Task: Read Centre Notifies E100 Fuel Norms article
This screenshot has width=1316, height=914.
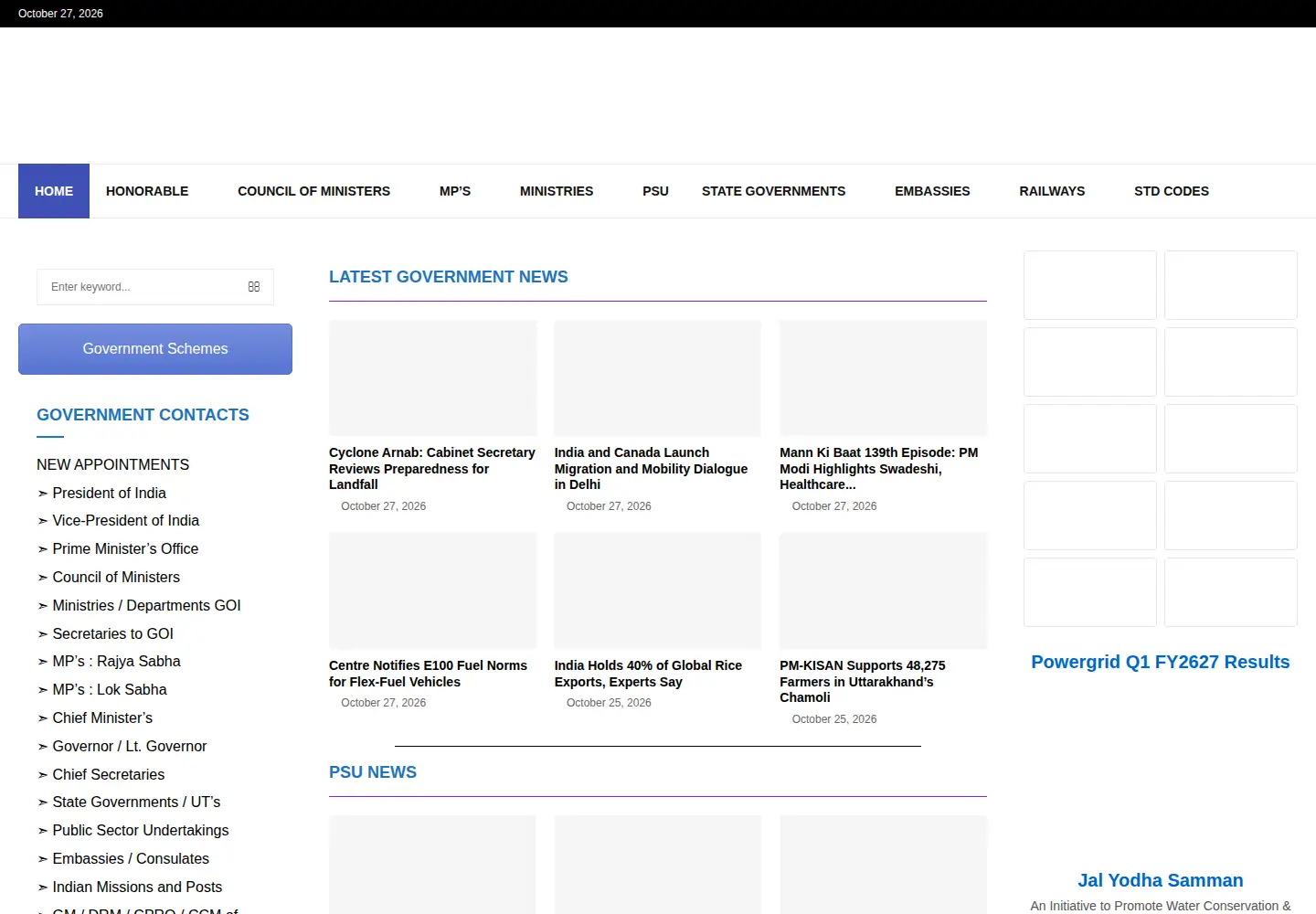Action: pyautogui.click(x=428, y=674)
